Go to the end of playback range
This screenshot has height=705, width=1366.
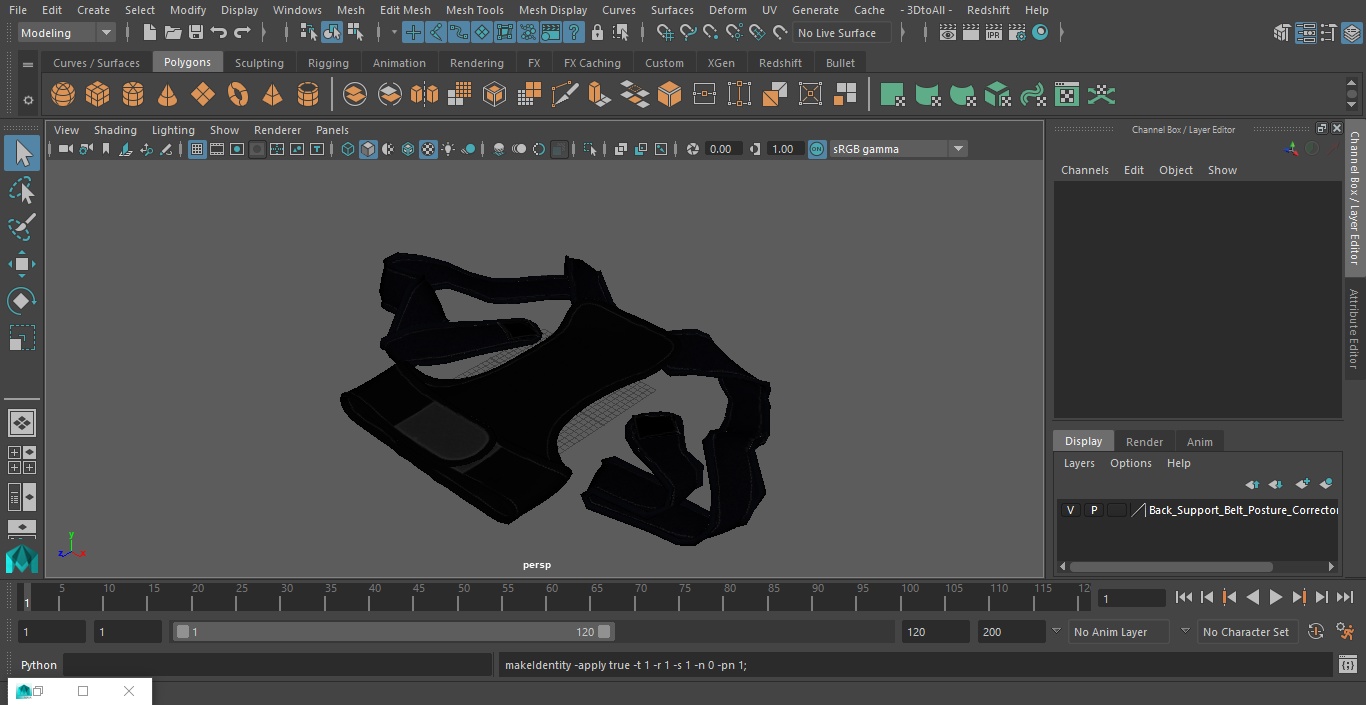coord(1345,597)
